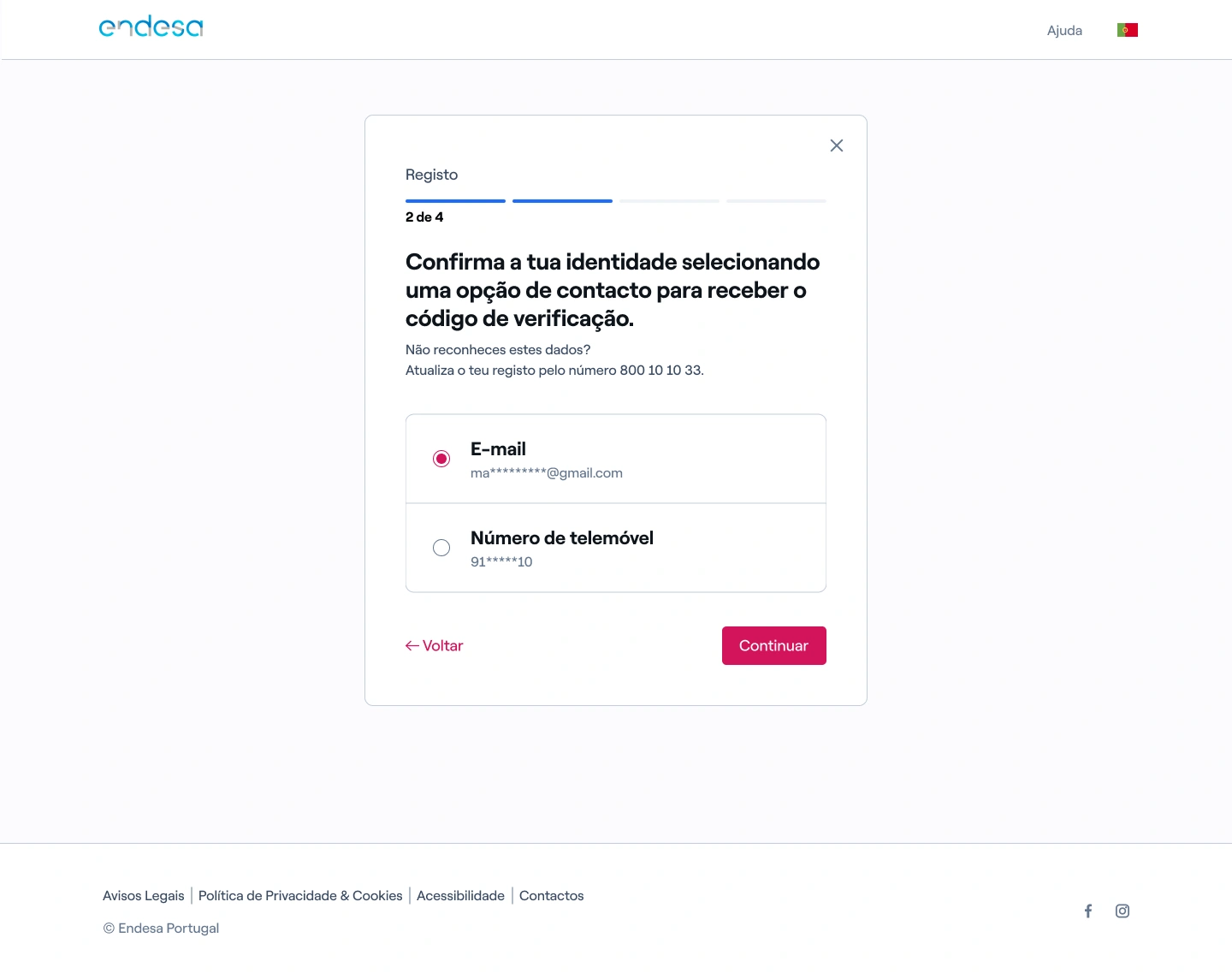Open the Portuguese flag language selector
Viewport: 1232px width, 979px height.
(x=1127, y=30)
